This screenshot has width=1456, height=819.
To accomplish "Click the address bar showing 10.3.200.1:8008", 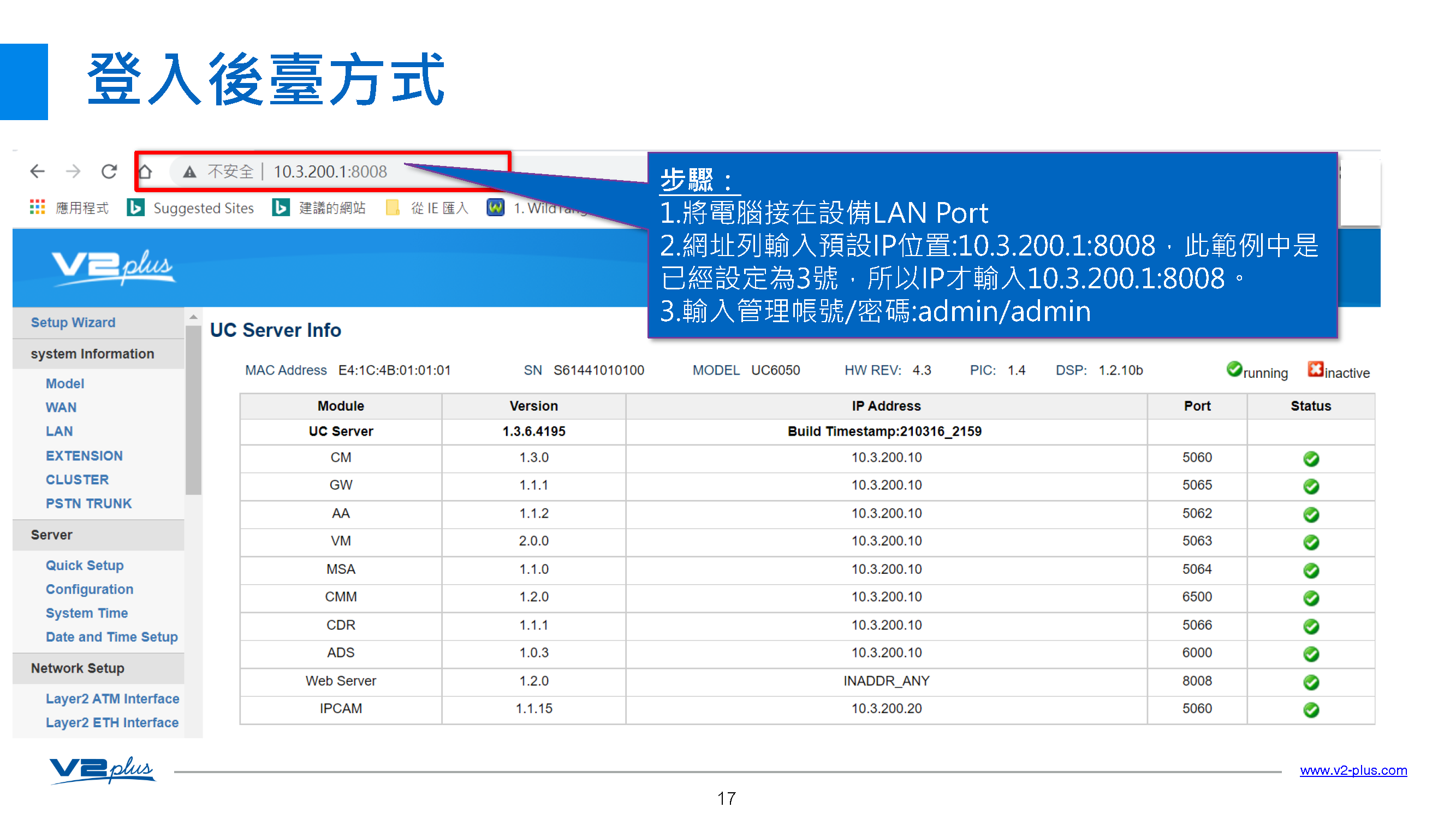I will (x=330, y=171).
